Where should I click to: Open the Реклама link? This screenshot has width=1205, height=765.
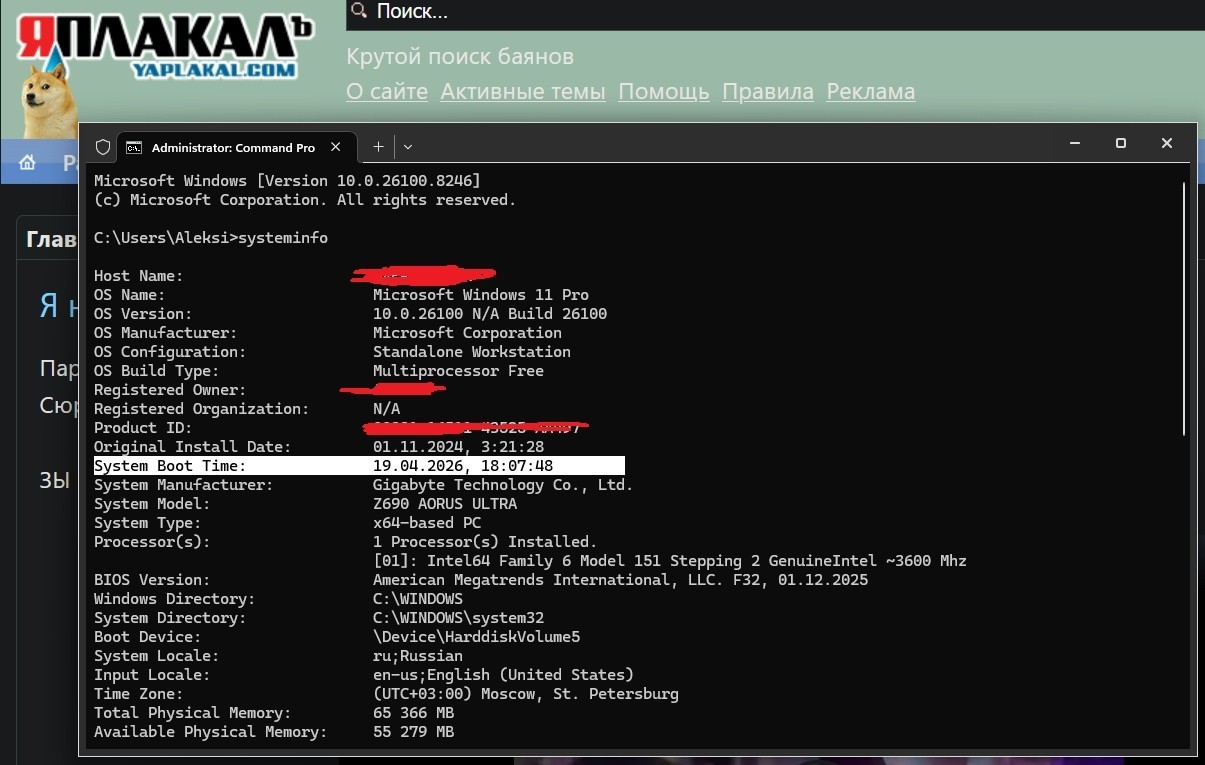coord(870,92)
